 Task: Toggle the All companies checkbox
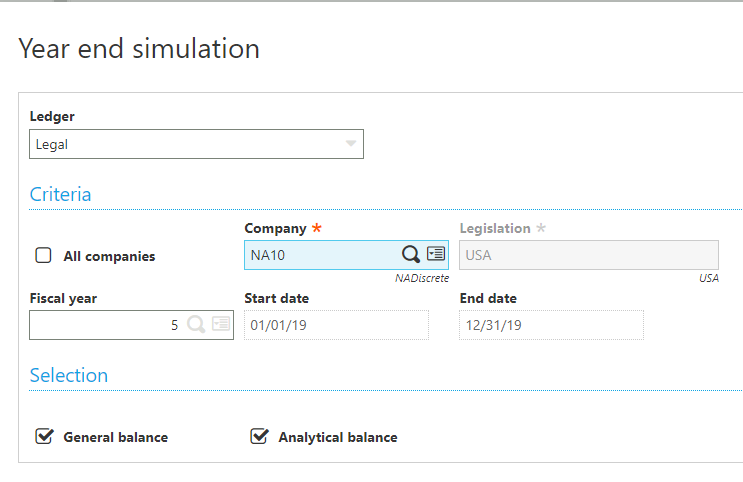[x=44, y=255]
